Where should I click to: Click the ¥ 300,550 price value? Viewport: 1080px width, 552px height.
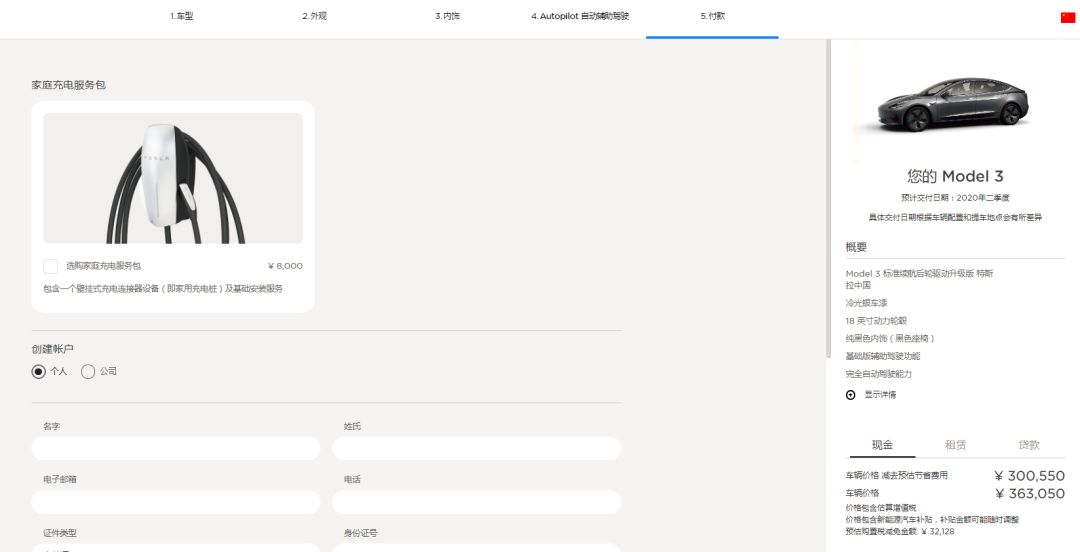pos(1030,476)
